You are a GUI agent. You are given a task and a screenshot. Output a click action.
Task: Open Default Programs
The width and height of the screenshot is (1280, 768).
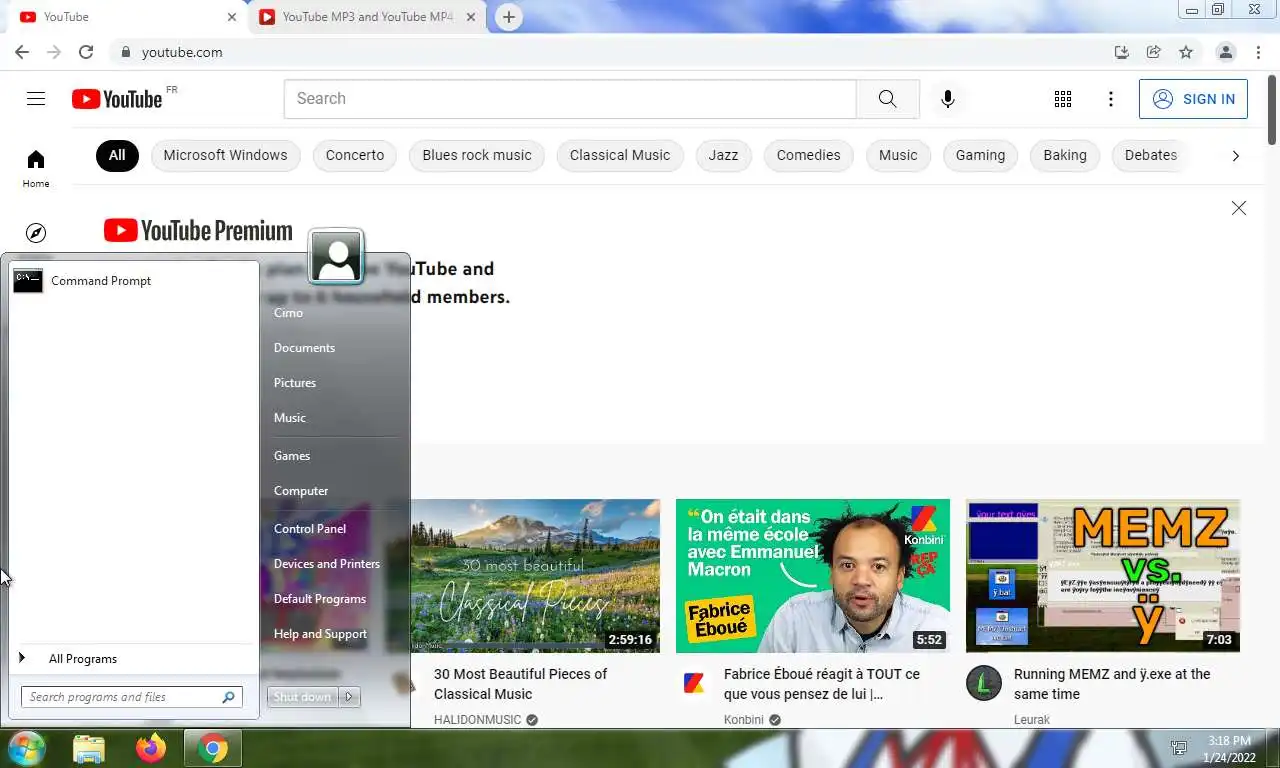pos(320,599)
